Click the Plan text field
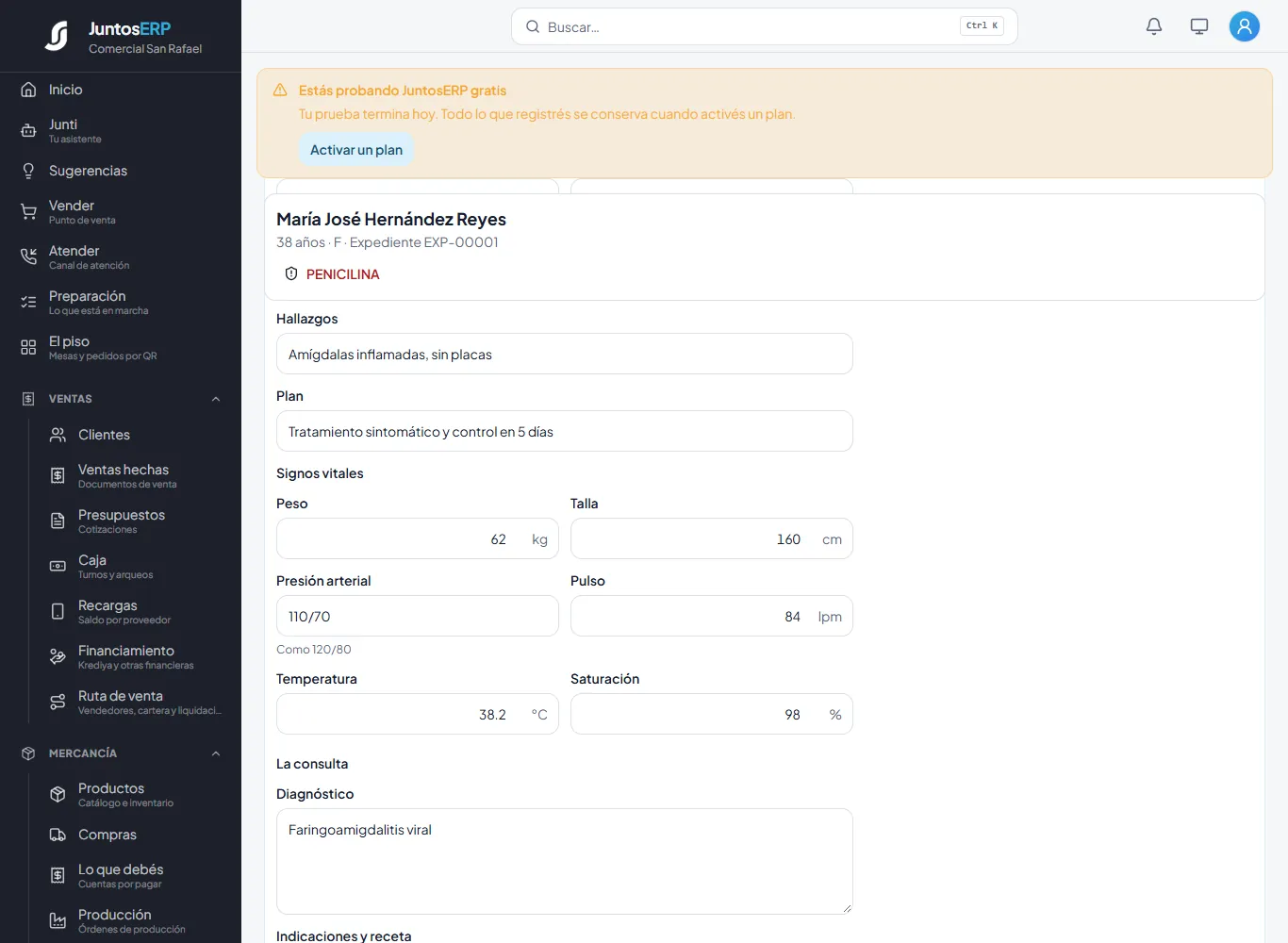 click(564, 431)
